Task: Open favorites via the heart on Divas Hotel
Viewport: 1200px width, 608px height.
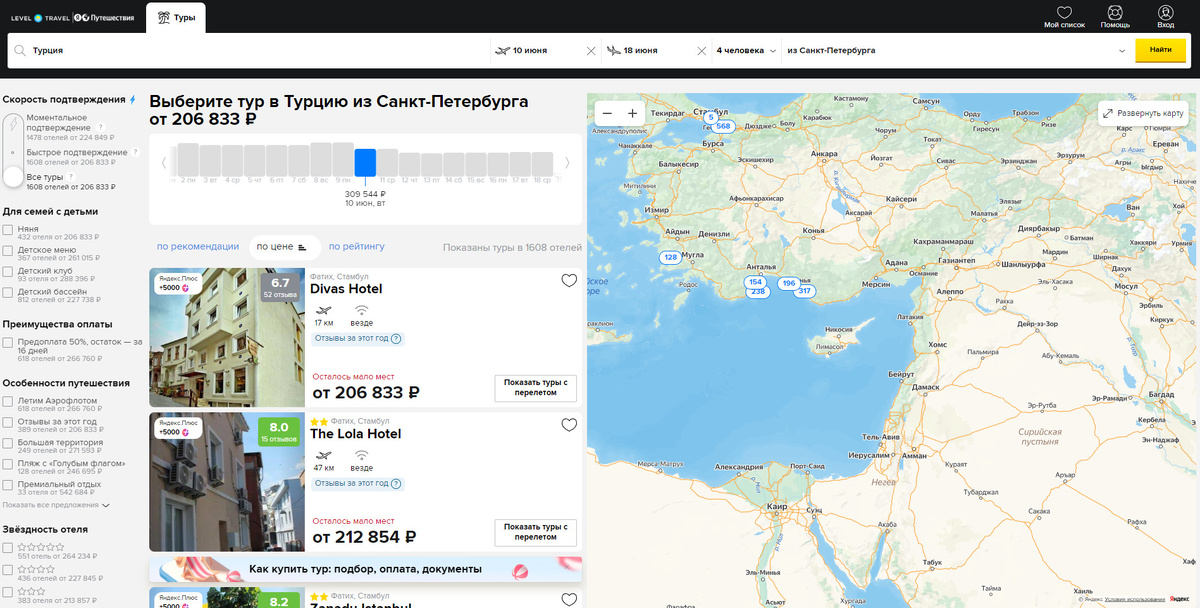Action: [569, 281]
